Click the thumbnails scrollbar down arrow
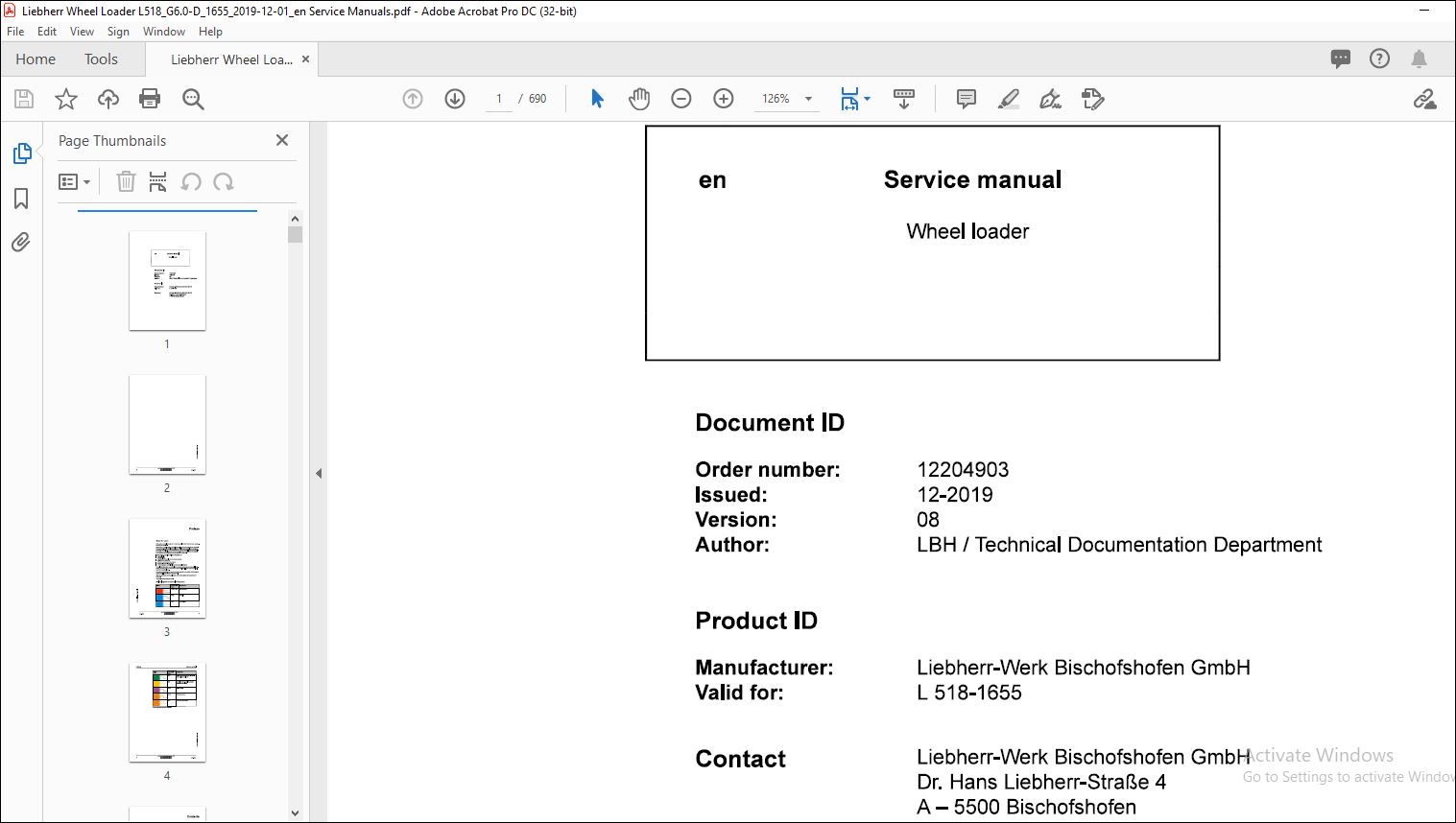Screen dimensions: 1456x823 (x=295, y=812)
